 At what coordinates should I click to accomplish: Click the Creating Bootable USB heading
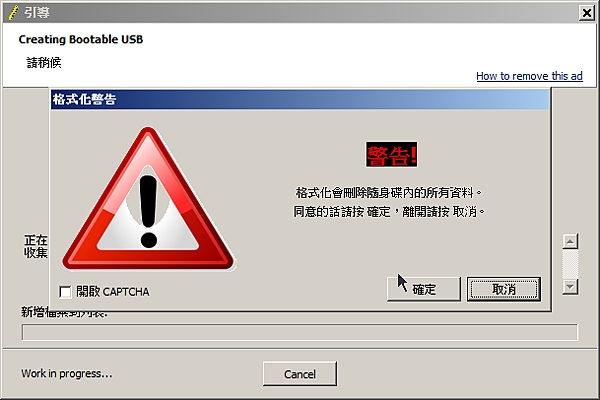coord(81,39)
